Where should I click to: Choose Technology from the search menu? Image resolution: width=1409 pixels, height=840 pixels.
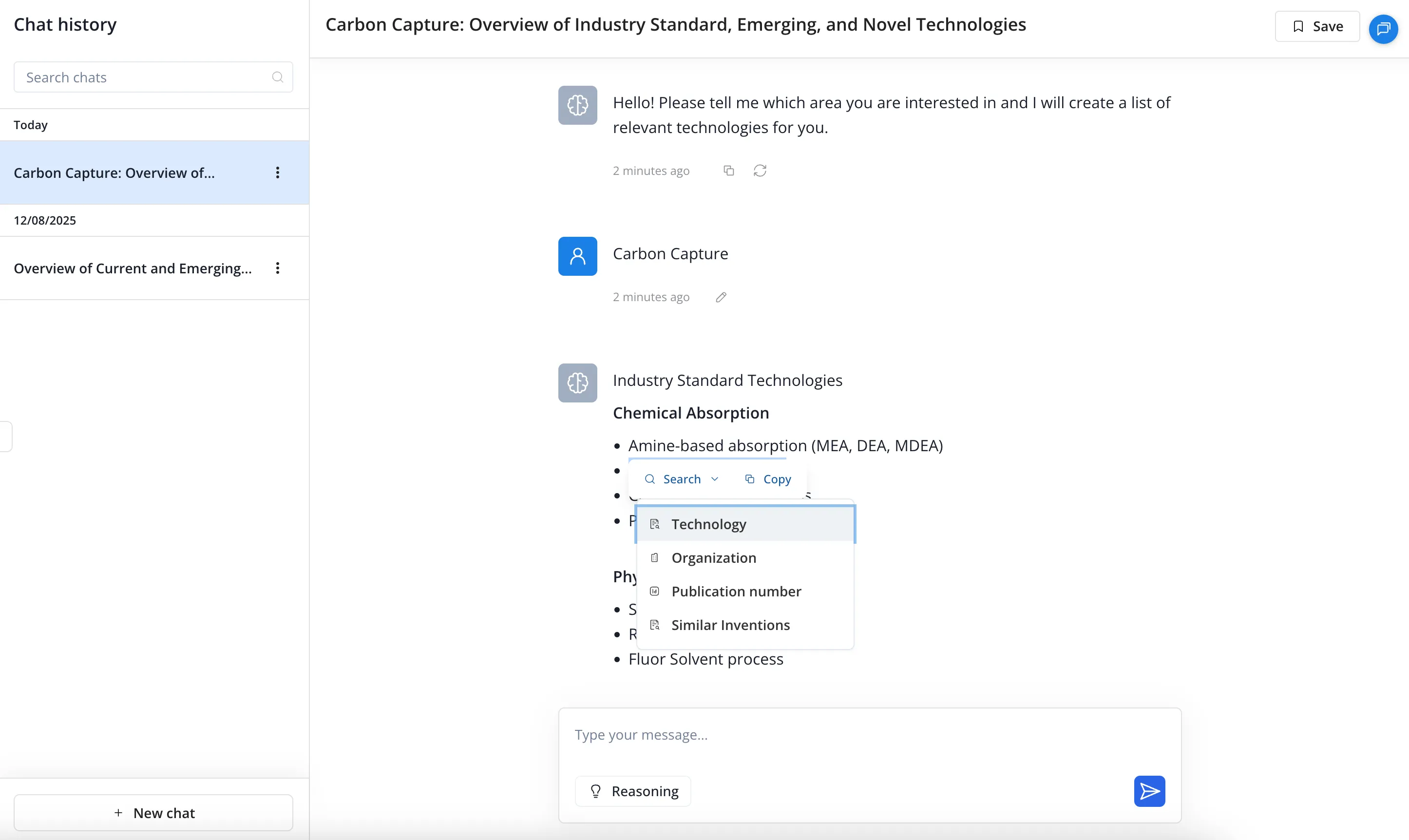(745, 524)
